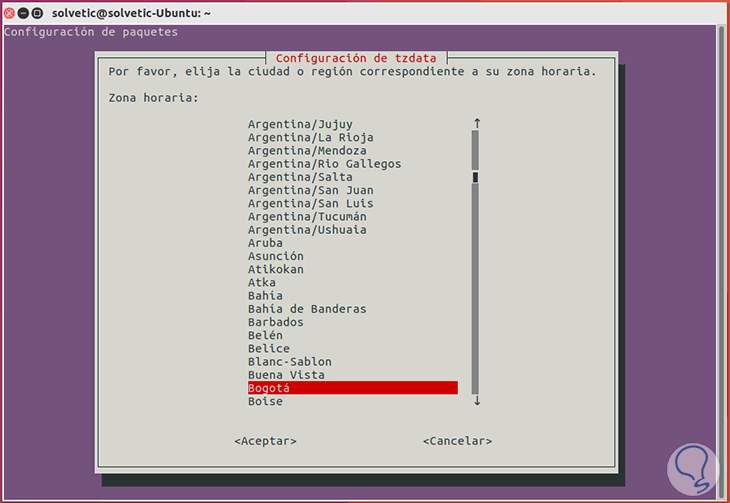Select Asunción time zone

point(276,256)
